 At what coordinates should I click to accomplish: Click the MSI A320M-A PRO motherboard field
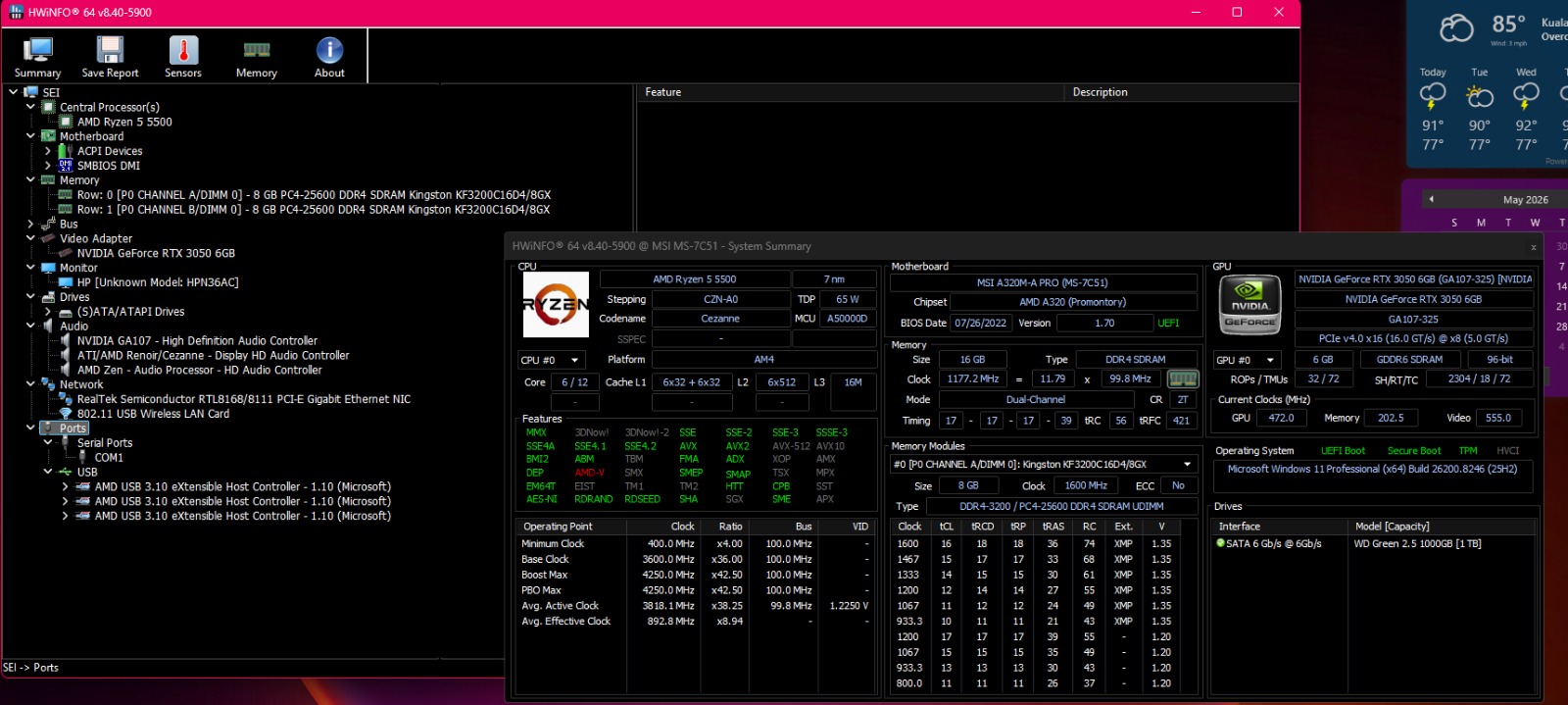click(1043, 282)
